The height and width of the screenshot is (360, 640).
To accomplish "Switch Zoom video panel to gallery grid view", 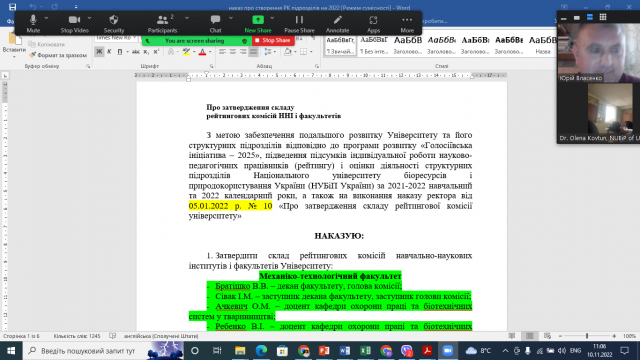I will coord(603,17).
